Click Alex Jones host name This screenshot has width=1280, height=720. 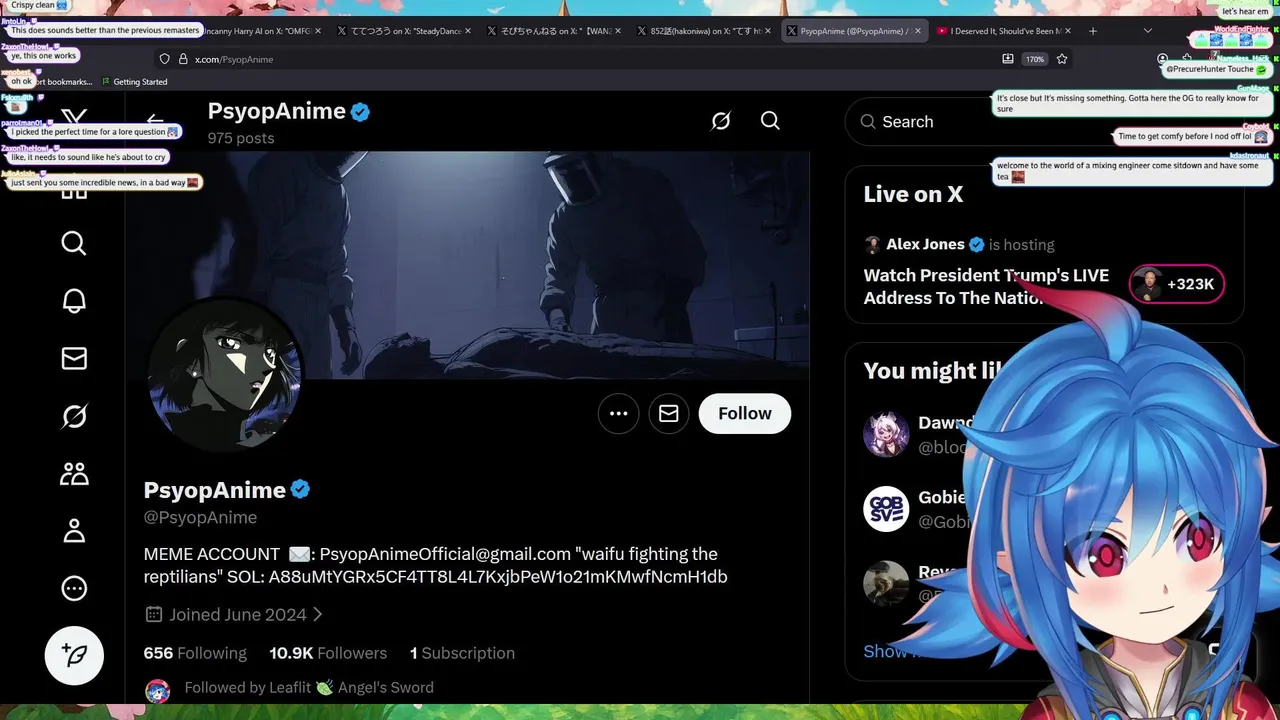point(925,244)
